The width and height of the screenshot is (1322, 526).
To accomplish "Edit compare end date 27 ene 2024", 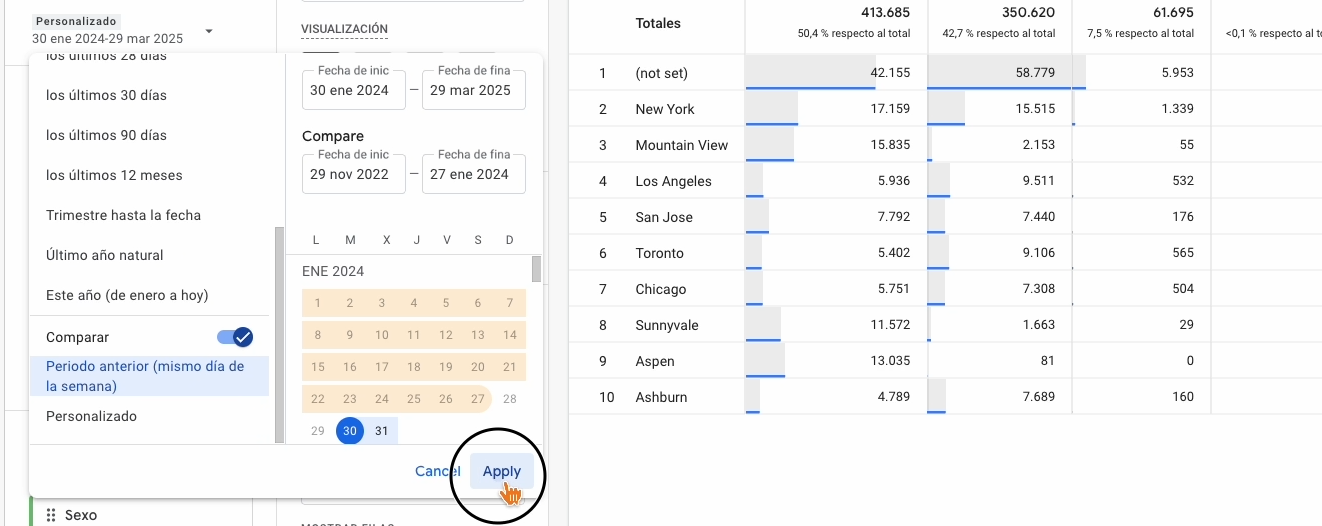I will [x=473, y=174].
